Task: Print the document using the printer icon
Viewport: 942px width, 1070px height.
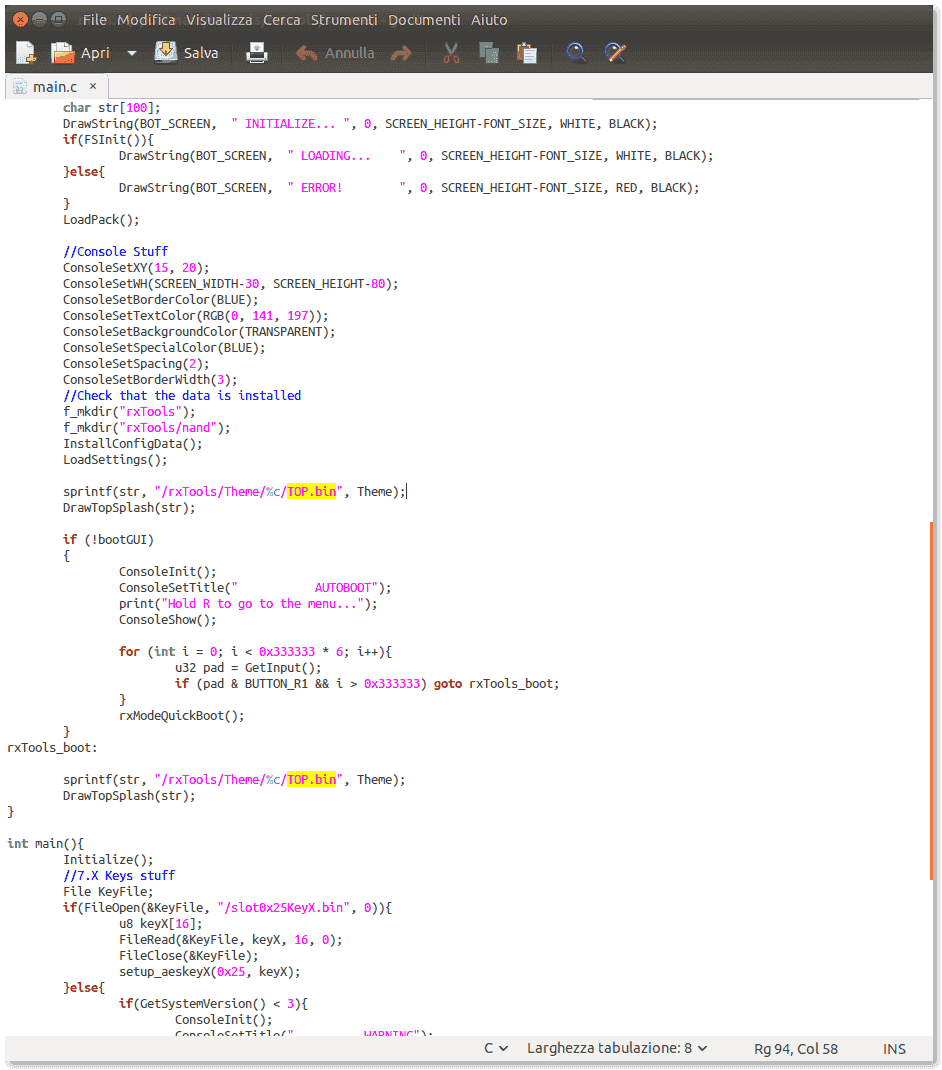Action: coord(257,53)
